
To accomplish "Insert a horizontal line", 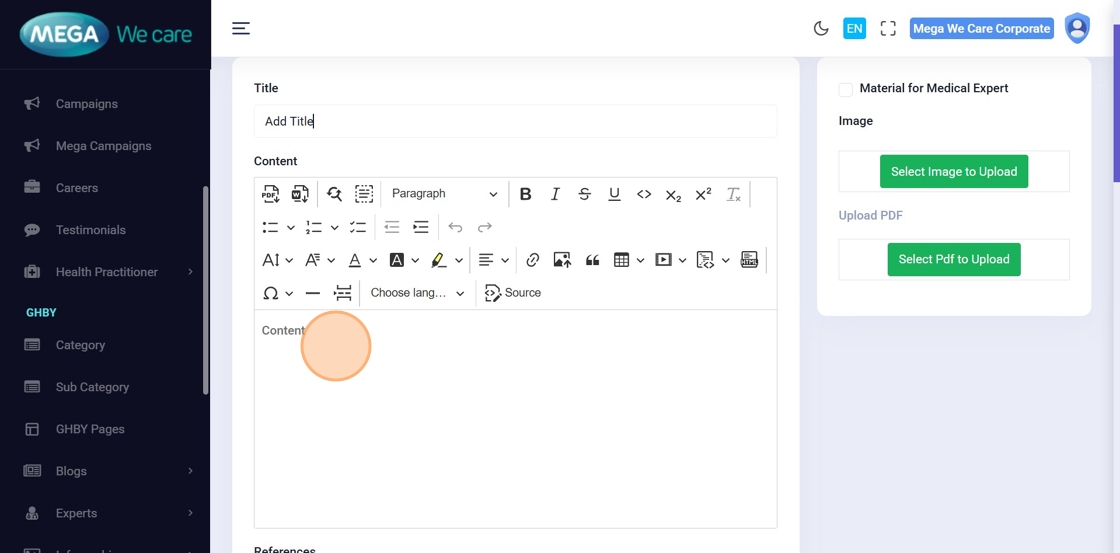I will pos(313,293).
